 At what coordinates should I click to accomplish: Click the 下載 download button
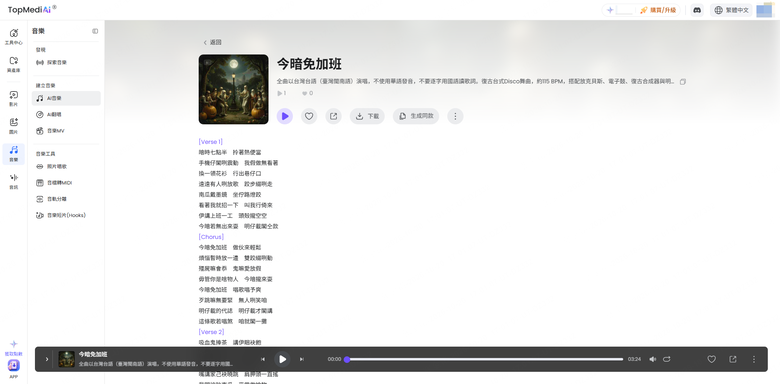pos(367,116)
